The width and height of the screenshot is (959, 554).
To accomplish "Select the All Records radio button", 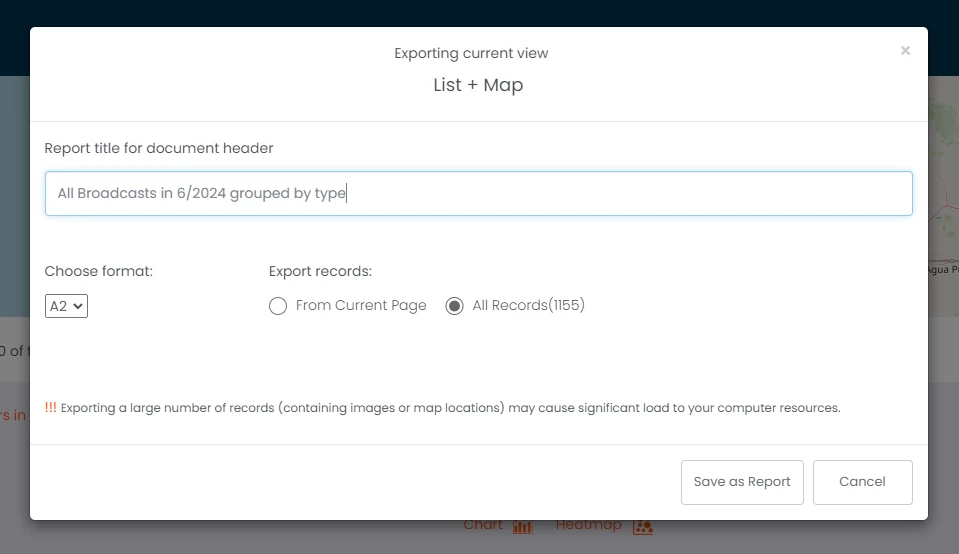I will click(x=454, y=306).
